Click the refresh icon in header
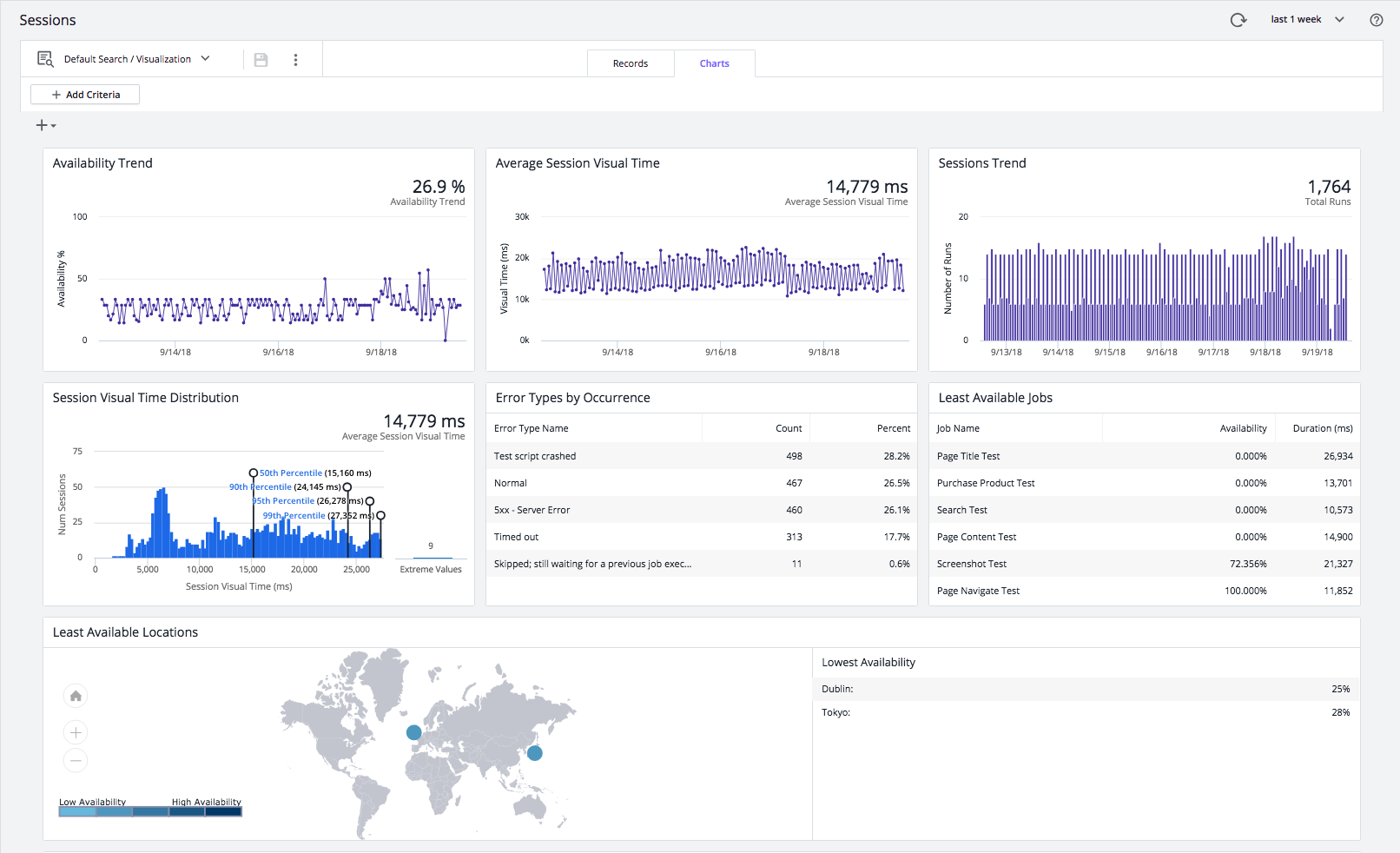The width and height of the screenshot is (1400, 853). 1238,20
